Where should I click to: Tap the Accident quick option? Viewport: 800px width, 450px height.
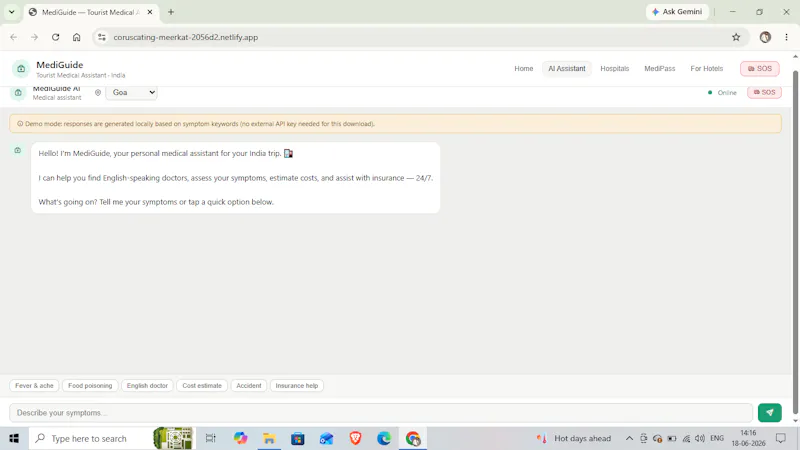coord(248,386)
